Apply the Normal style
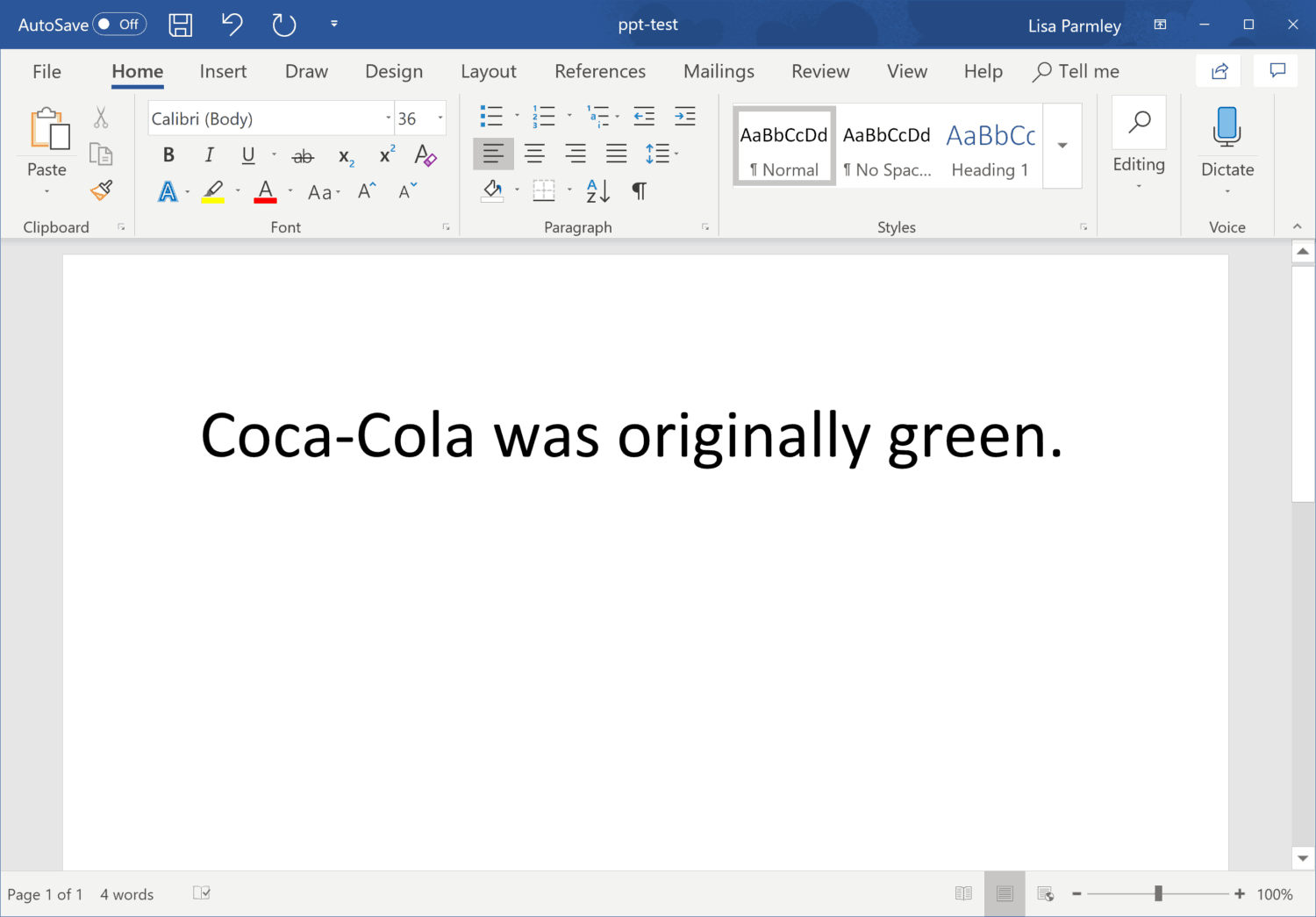The image size is (1316, 917). pyautogui.click(x=783, y=146)
